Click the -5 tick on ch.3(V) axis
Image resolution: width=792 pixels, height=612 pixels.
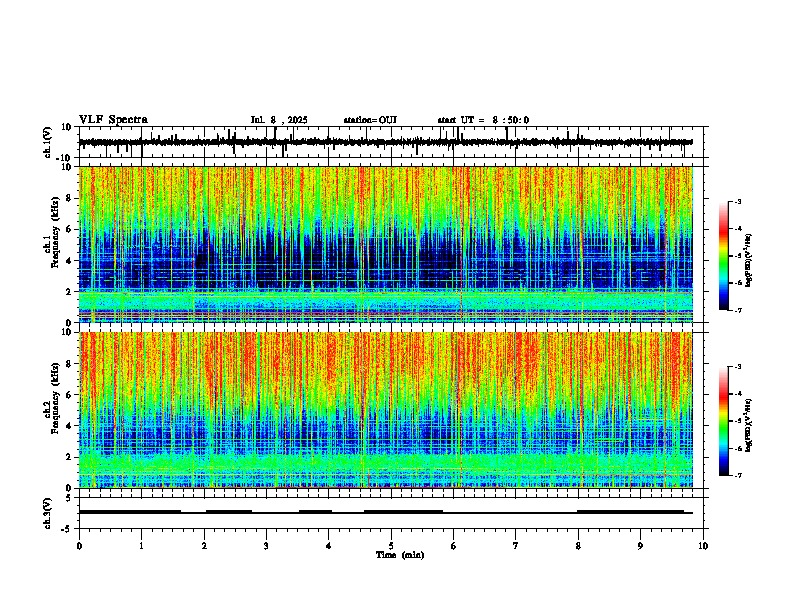click(68, 529)
